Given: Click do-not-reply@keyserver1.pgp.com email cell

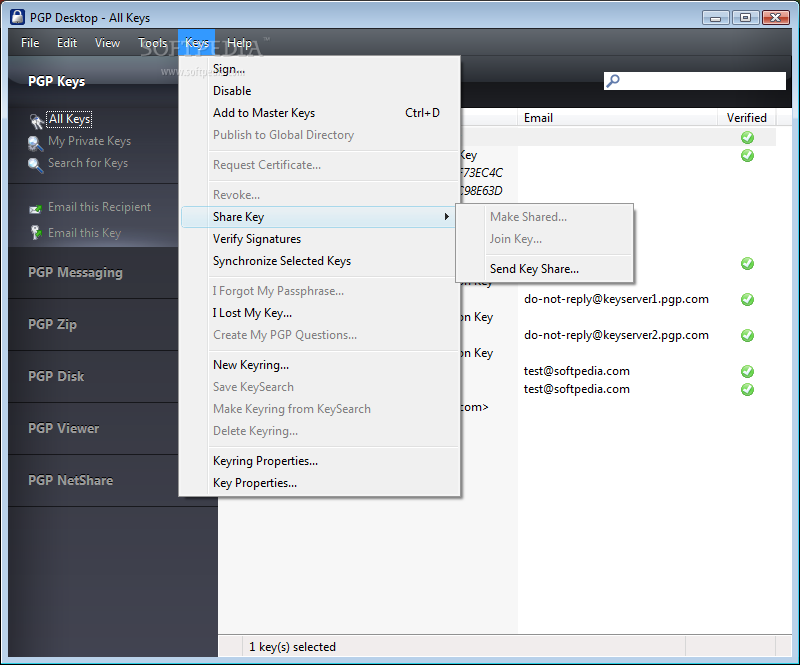Looking at the screenshot, I should click(616, 299).
